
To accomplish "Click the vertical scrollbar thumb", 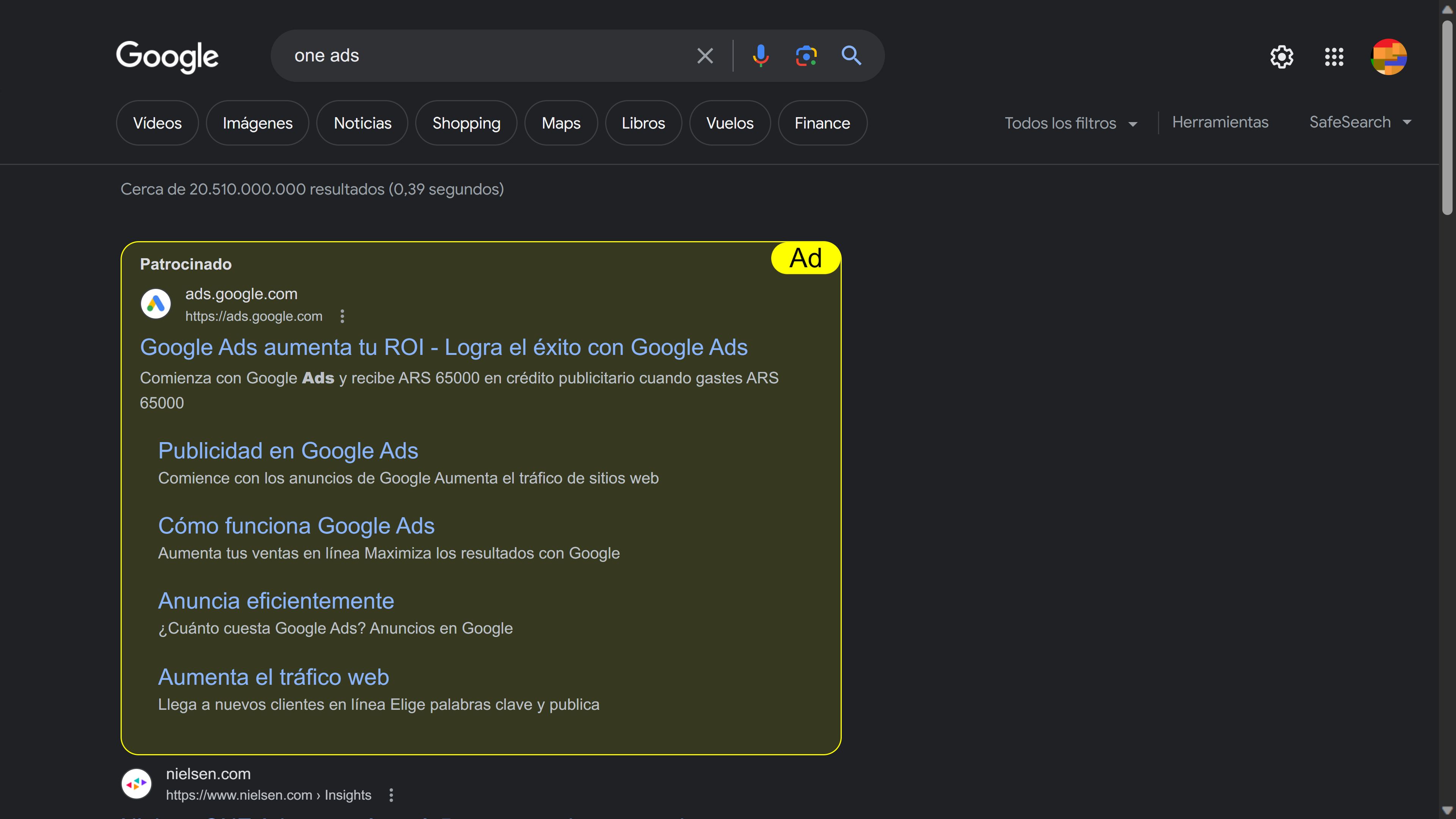I will coord(1447,118).
